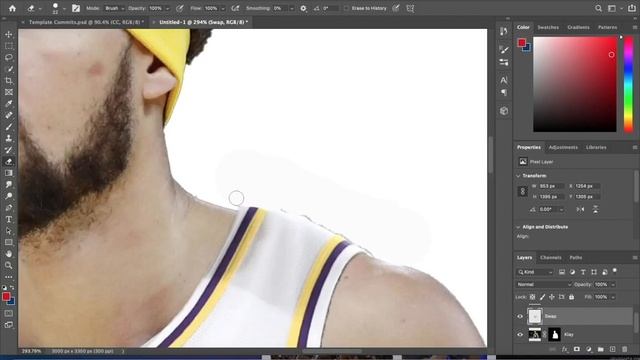Screen dimensions: 640x360
Task: Select the Hand tool
Action: click(x=9, y=254)
